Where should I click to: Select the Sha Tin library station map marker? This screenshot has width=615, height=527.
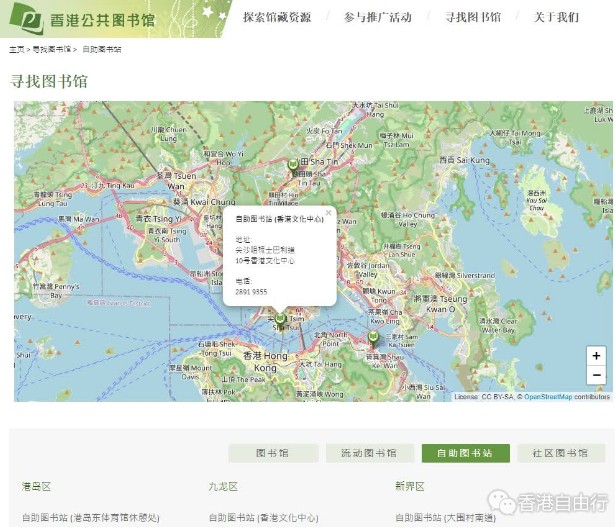pyautogui.click(x=293, y=166)
